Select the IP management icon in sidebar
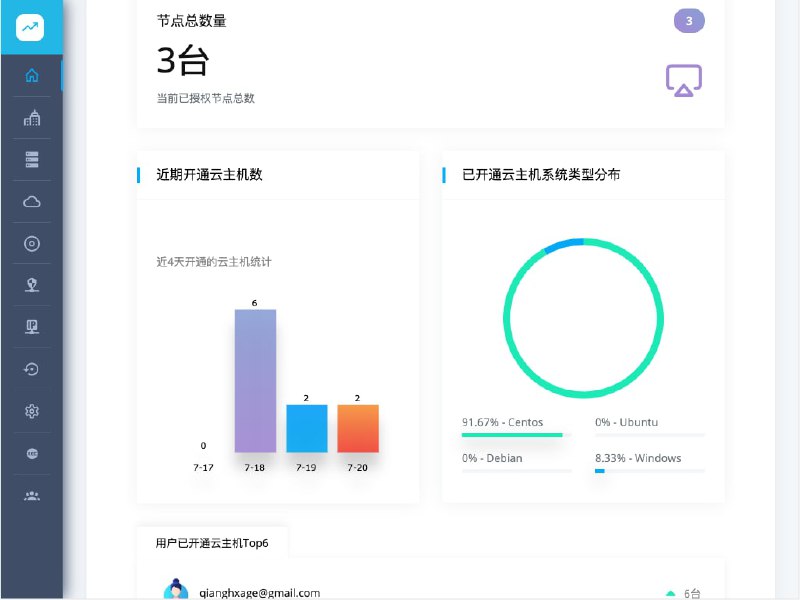800x600 pixels. [x=31, y=327]
